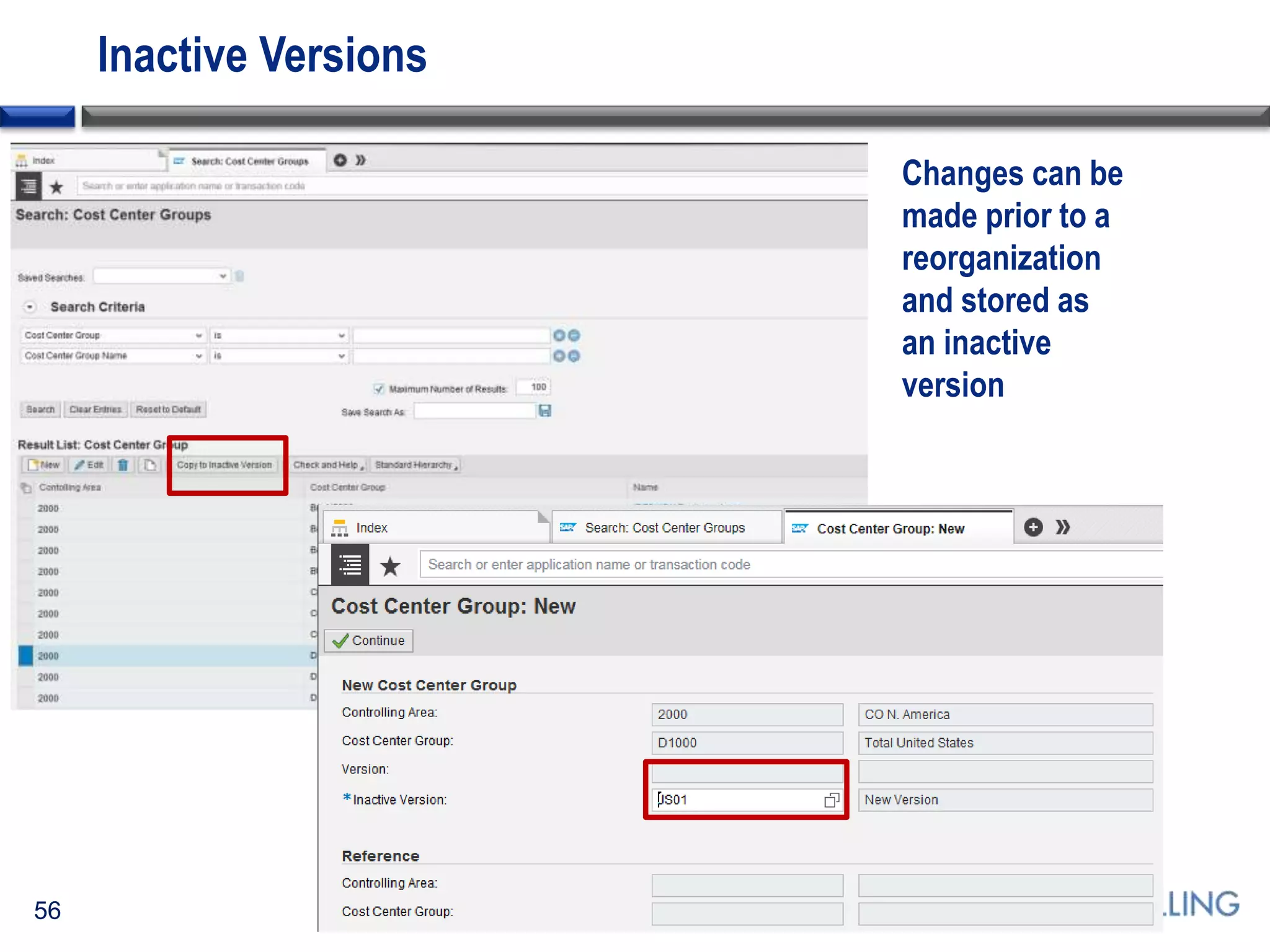The height and width of the screenshot is (952, 1270).
Task: Click Cost Center Group field showing D1000
Action: pyautogui.click(x=747, y=743)
